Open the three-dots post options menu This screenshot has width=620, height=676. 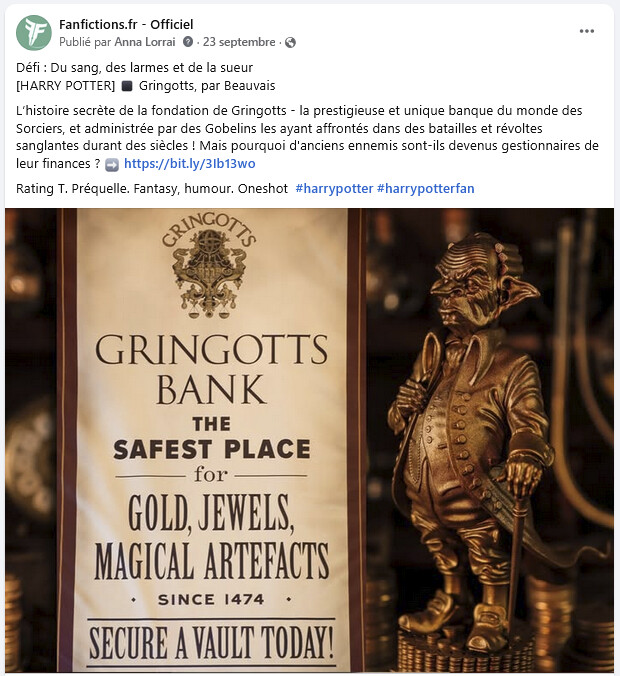click(586, 31)
